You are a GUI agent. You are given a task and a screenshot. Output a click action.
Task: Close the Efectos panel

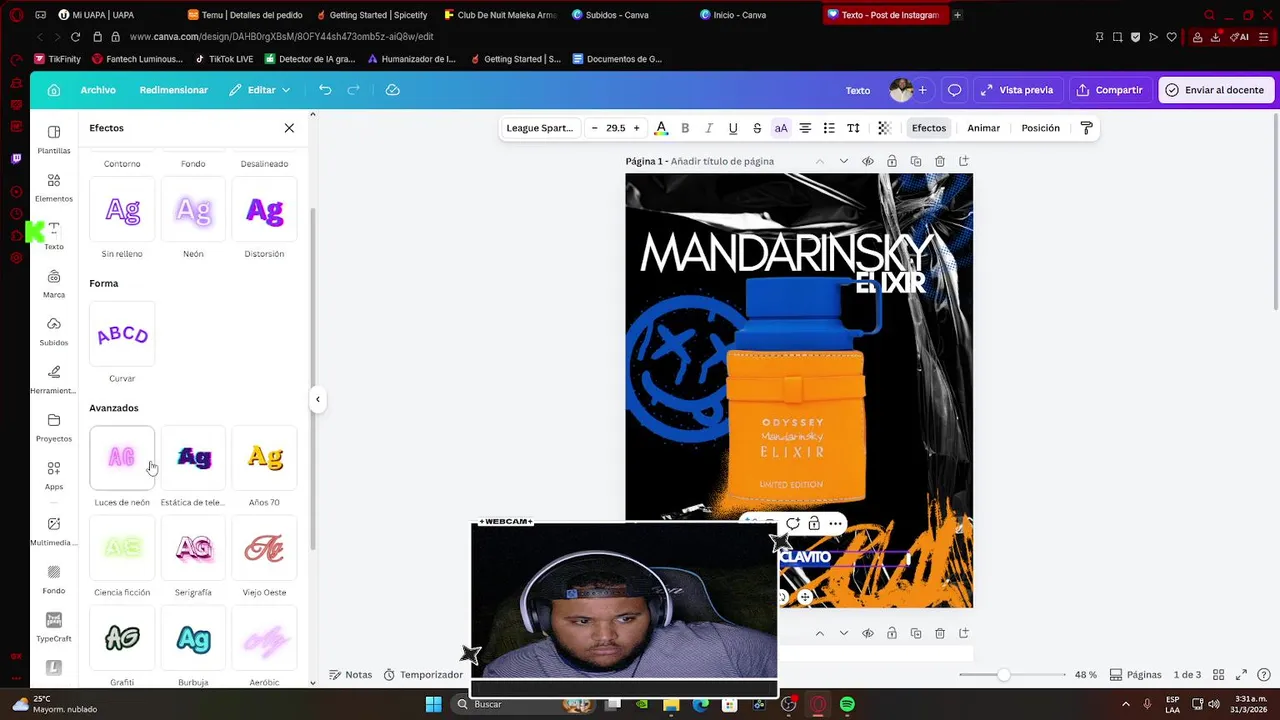[x=289, y=128]
